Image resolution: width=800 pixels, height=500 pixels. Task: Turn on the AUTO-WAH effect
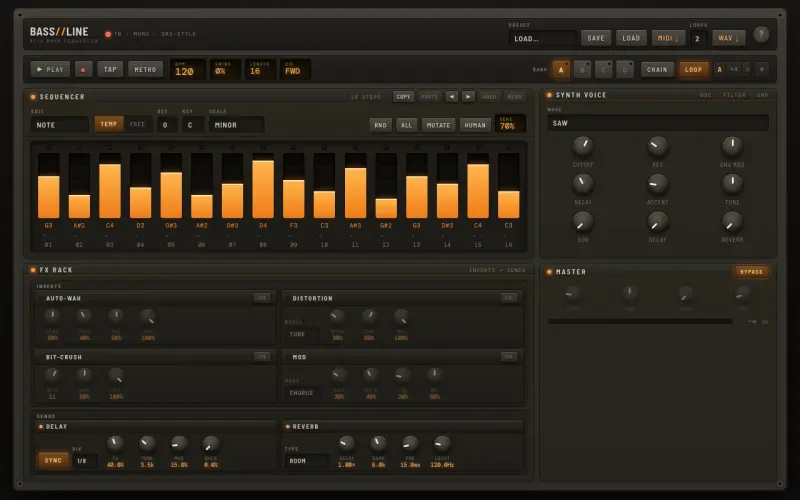(262, 298)
